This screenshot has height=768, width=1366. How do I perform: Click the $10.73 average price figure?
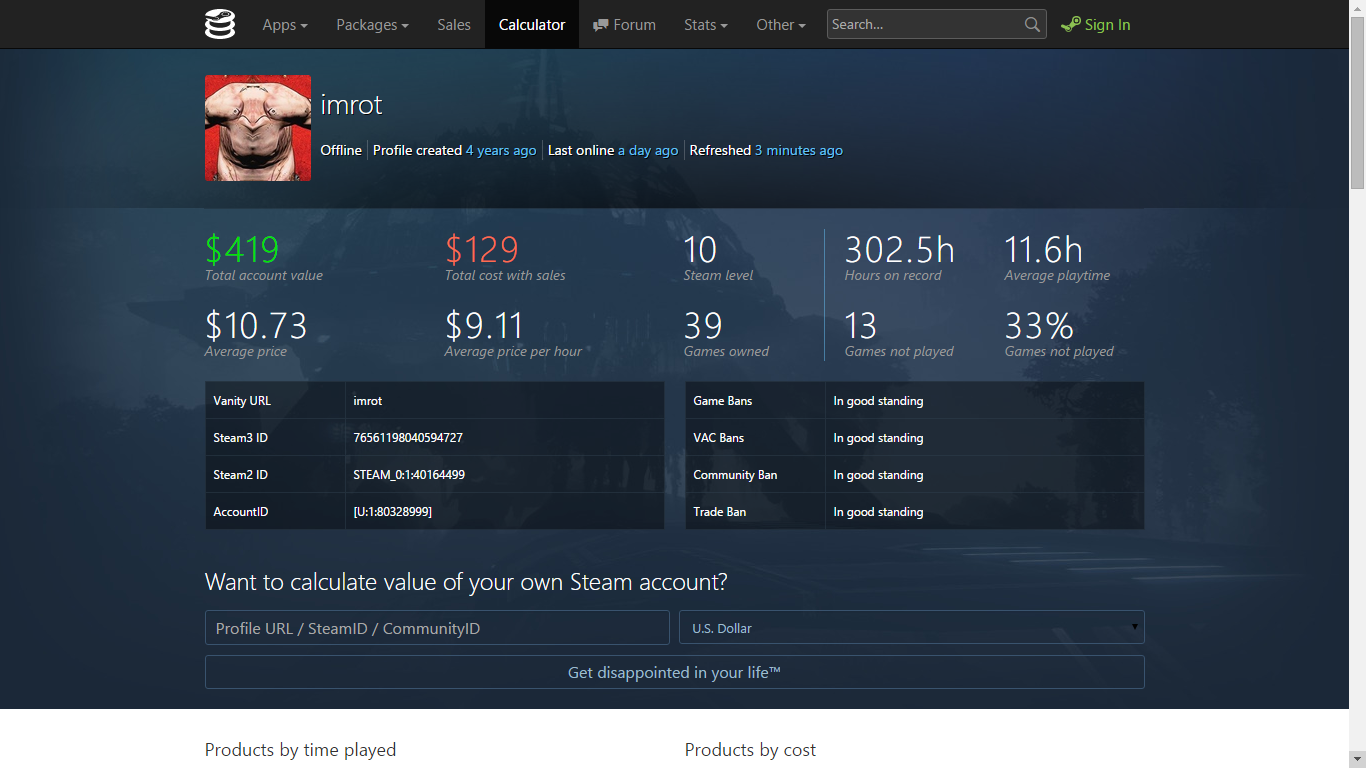256,325
